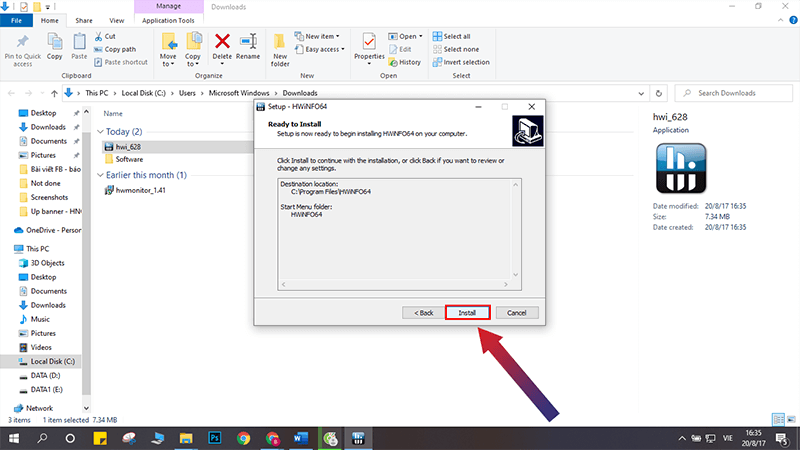Collapse the Today group
This screenshot has width=800, height=450.
click(x=100, y=132)
